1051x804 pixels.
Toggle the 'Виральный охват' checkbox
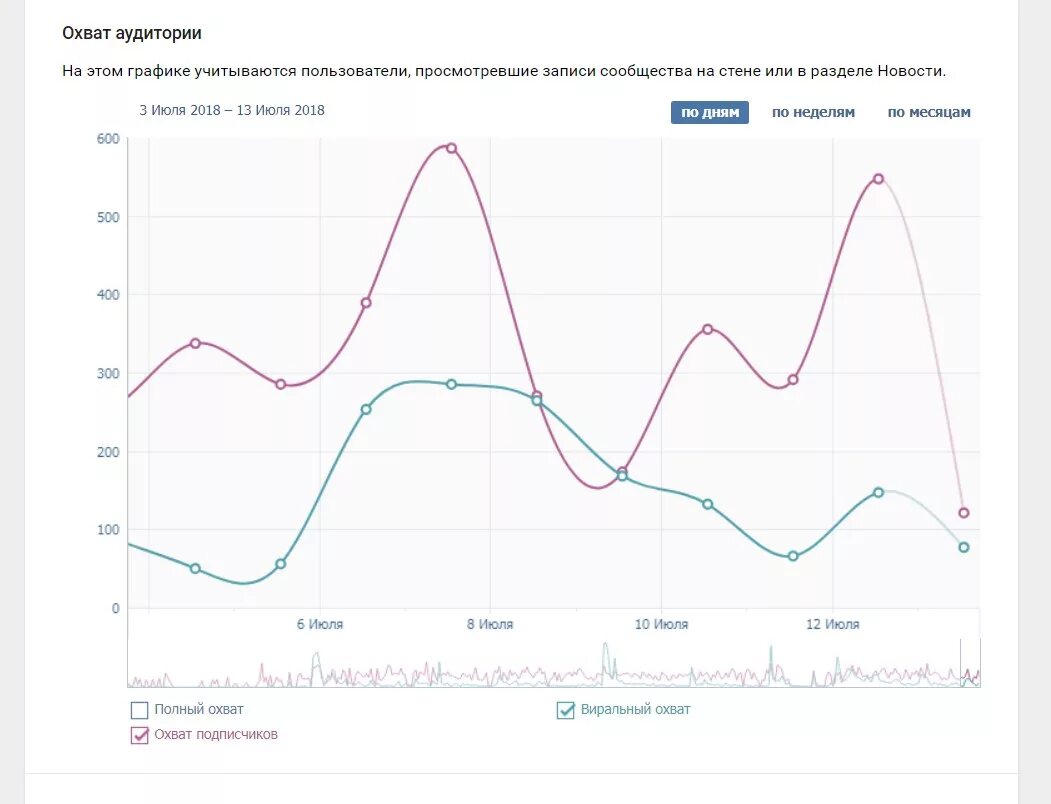(566, 710)
